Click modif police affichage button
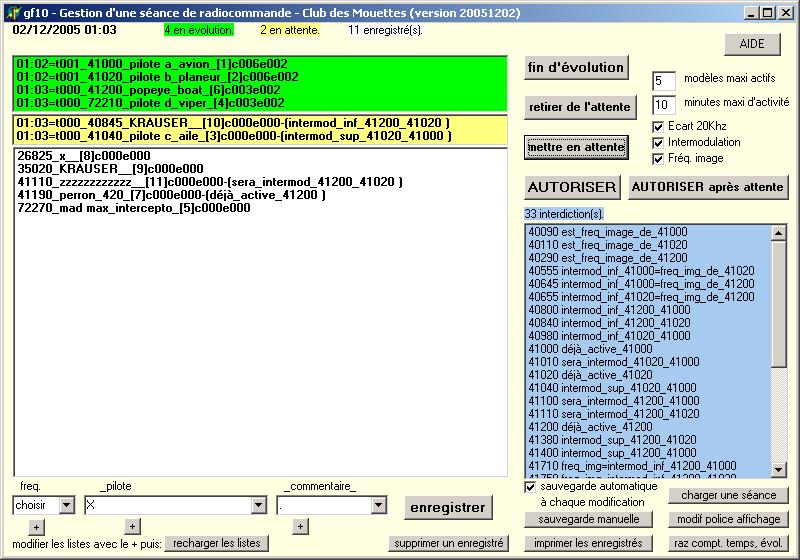Image resolution: width=800 pixels, height=560 pixels. click(729, 519)
